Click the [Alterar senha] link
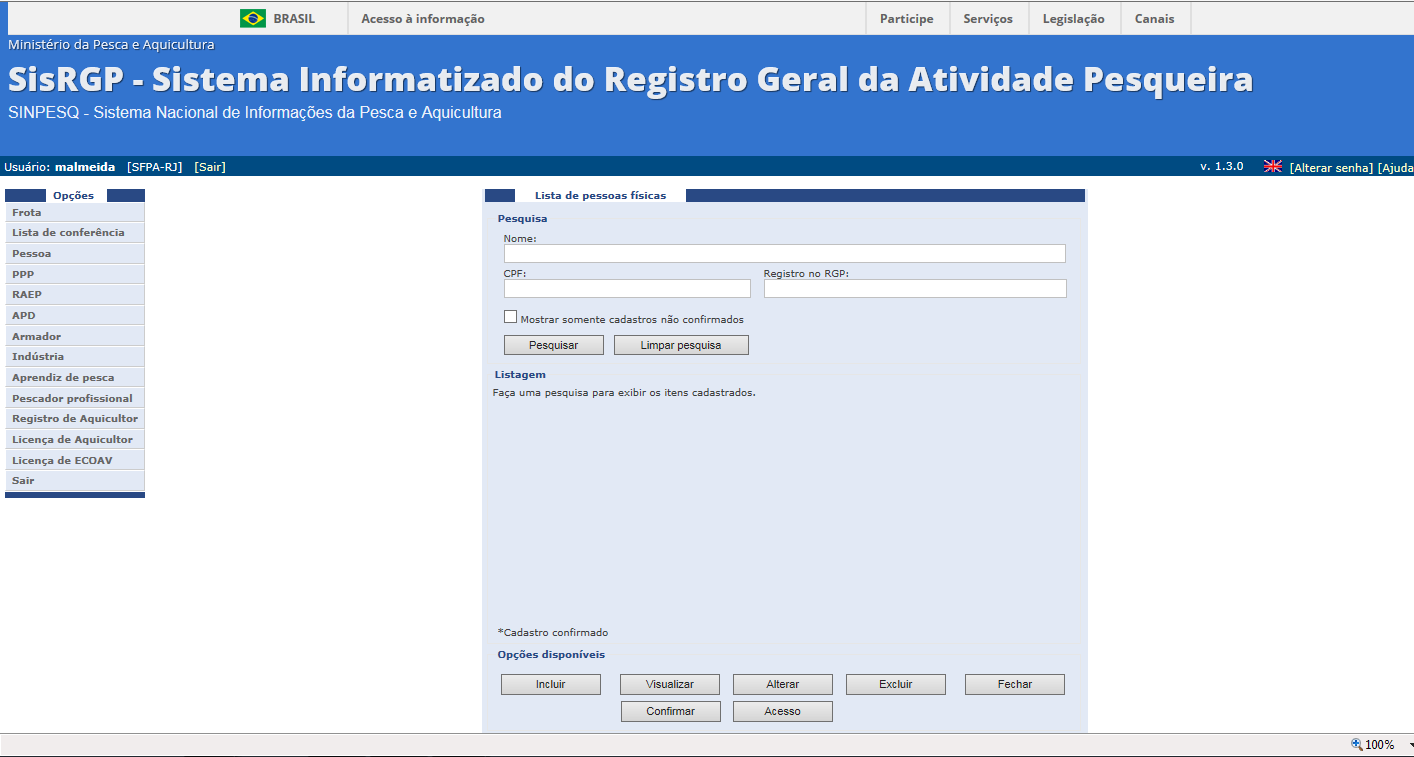The height and width of the screenshot is (757, 1414). (1331, 168)
